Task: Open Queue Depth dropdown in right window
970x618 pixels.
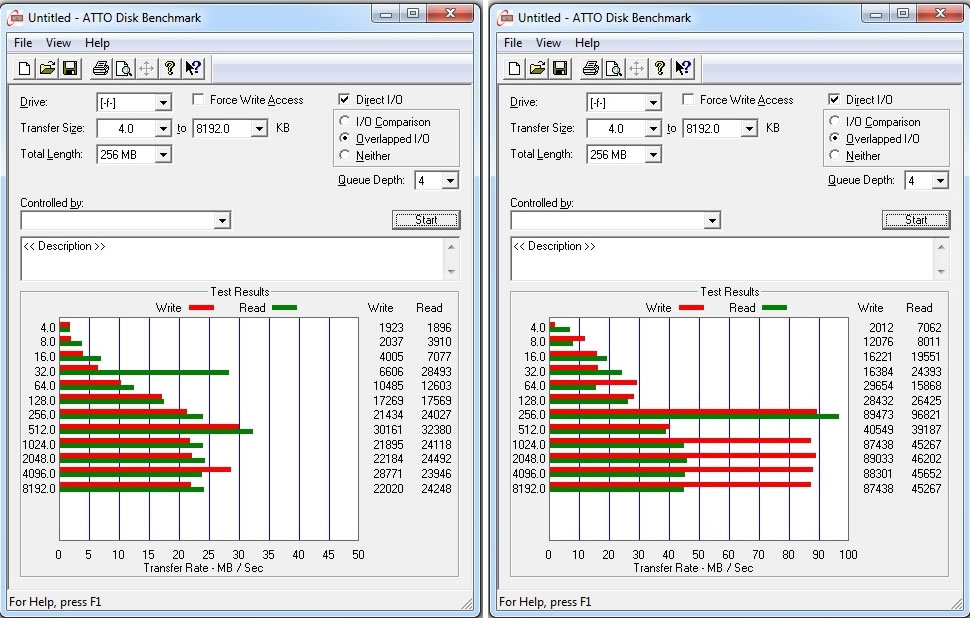Action: [940, 181]
